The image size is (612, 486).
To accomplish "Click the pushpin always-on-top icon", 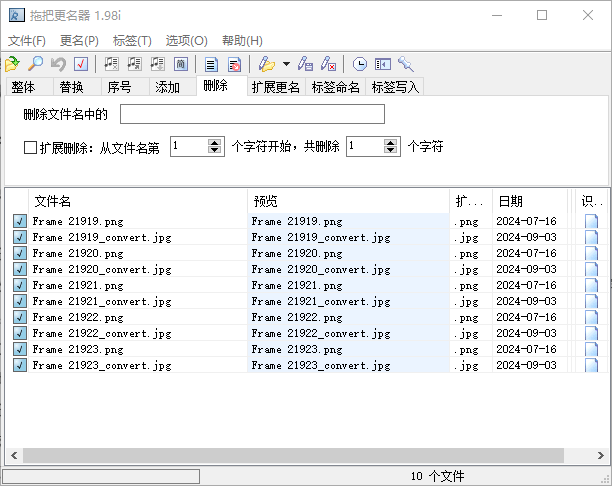I will coord(406,64).
